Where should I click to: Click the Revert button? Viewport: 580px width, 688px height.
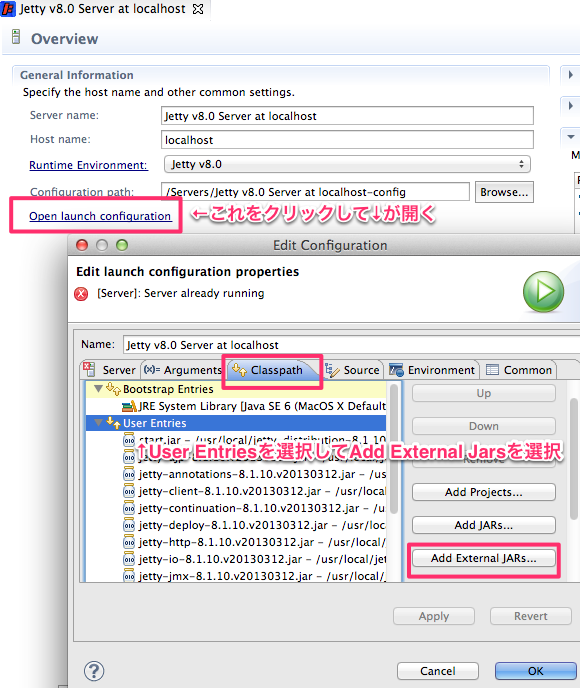tap(530, 616)
